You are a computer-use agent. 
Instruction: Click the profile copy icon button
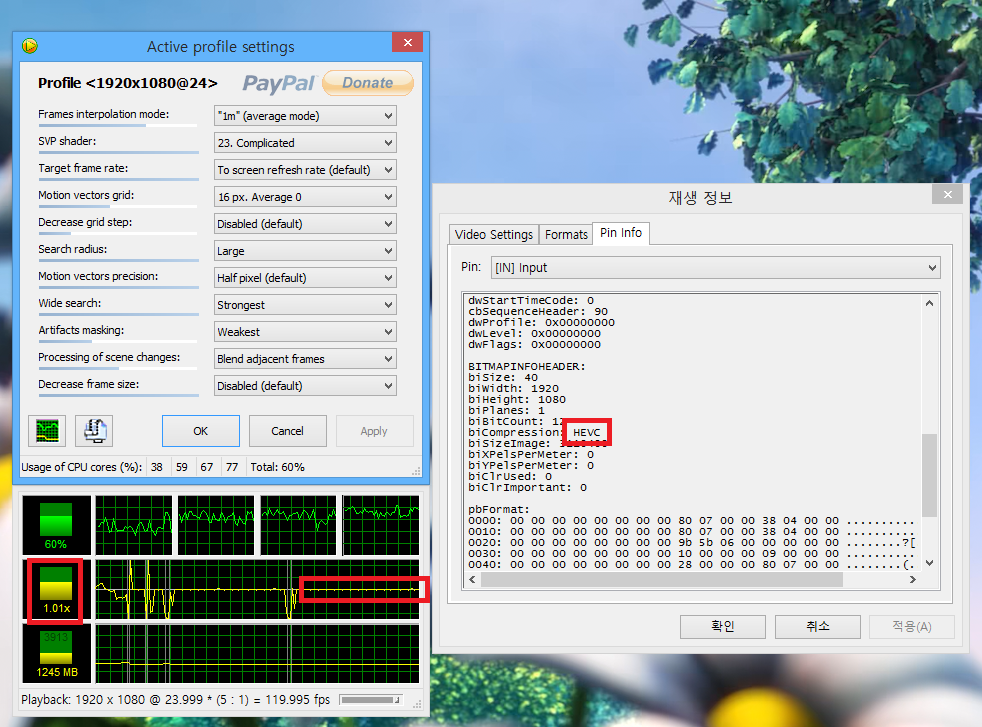pos(94,431)
